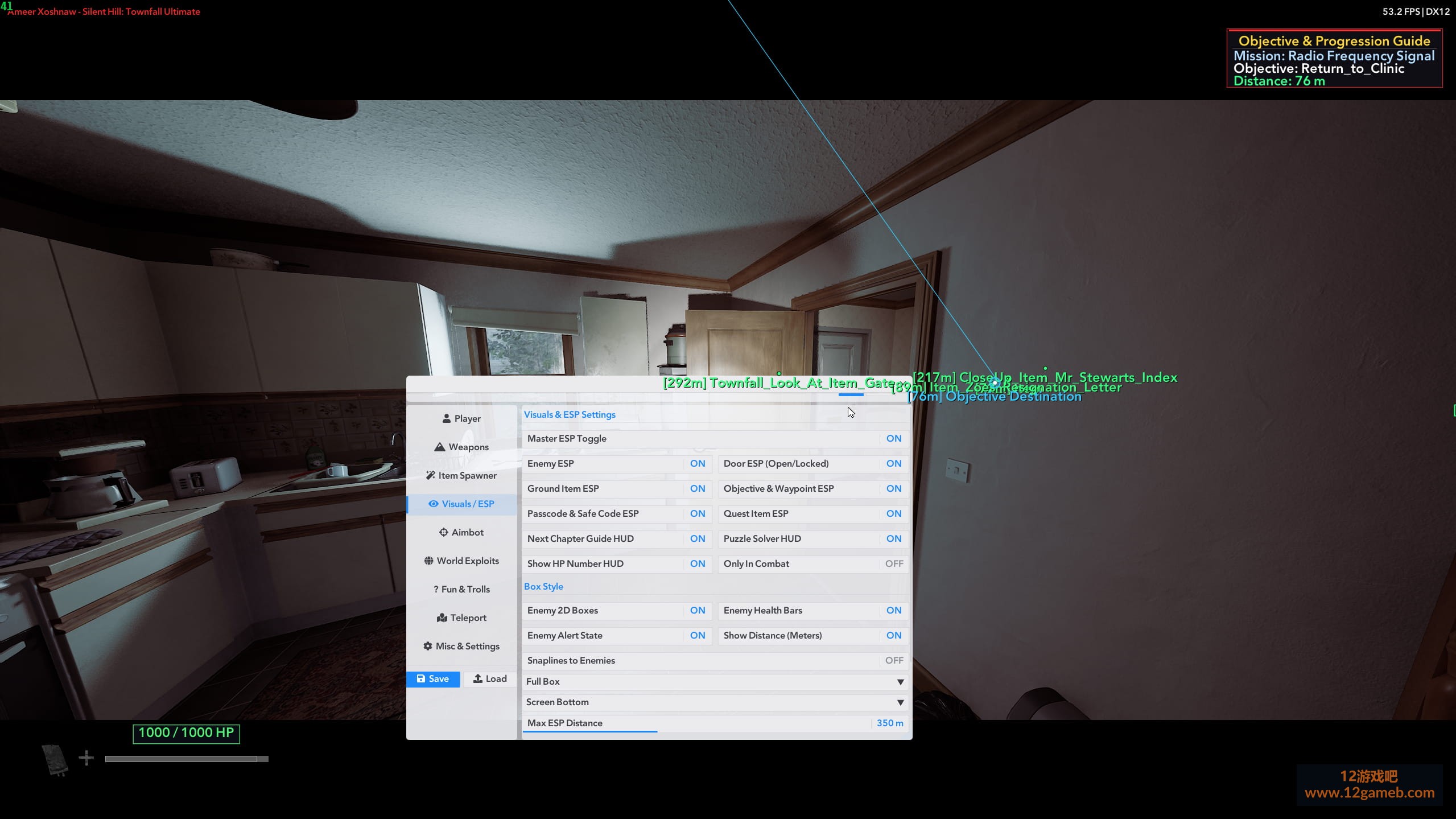Click the Item Spawner wand icon
This screenshot has height=819, width=1456.
(x=431, y=476)
